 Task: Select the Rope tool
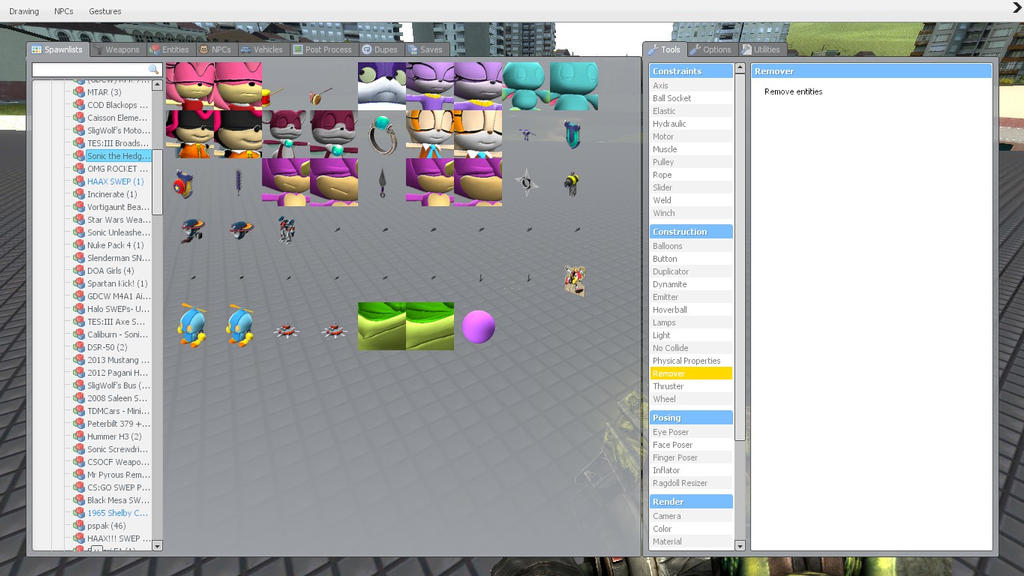[691, 175]
